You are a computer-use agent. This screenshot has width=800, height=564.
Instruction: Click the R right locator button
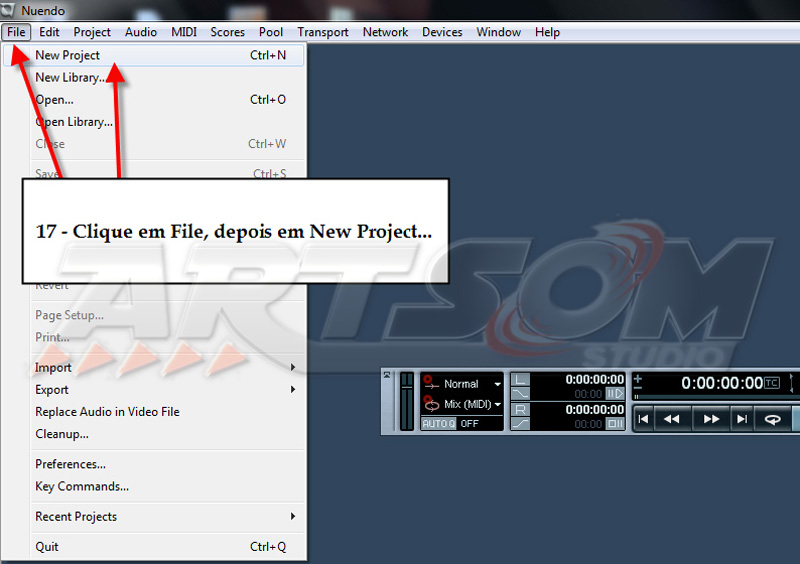coord(520,409)
